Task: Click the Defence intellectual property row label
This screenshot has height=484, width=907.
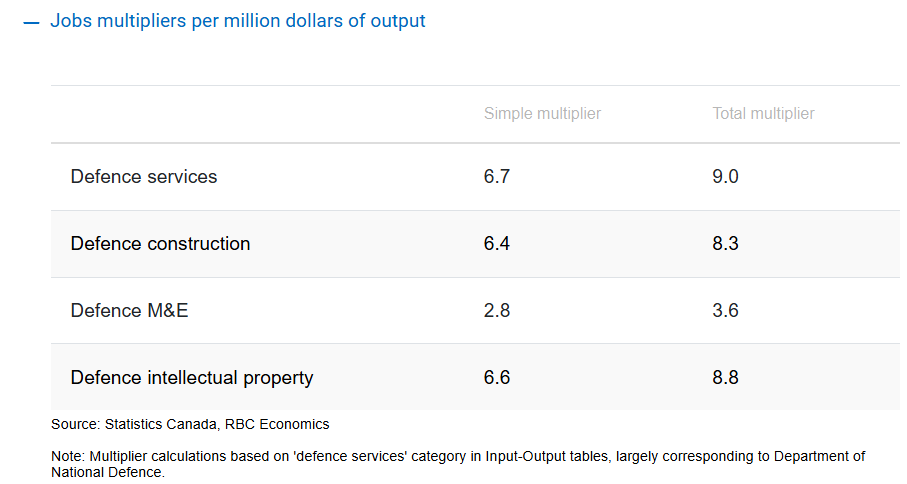Action: pyautogui.click(x=192, y=378)
